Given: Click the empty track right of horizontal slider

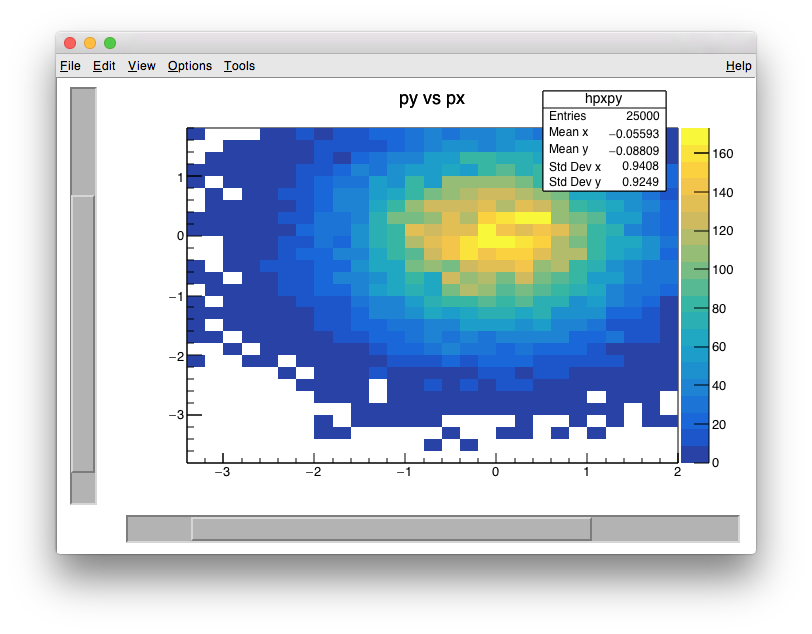Looking at the screenshot, I should (x=665, y=529).
